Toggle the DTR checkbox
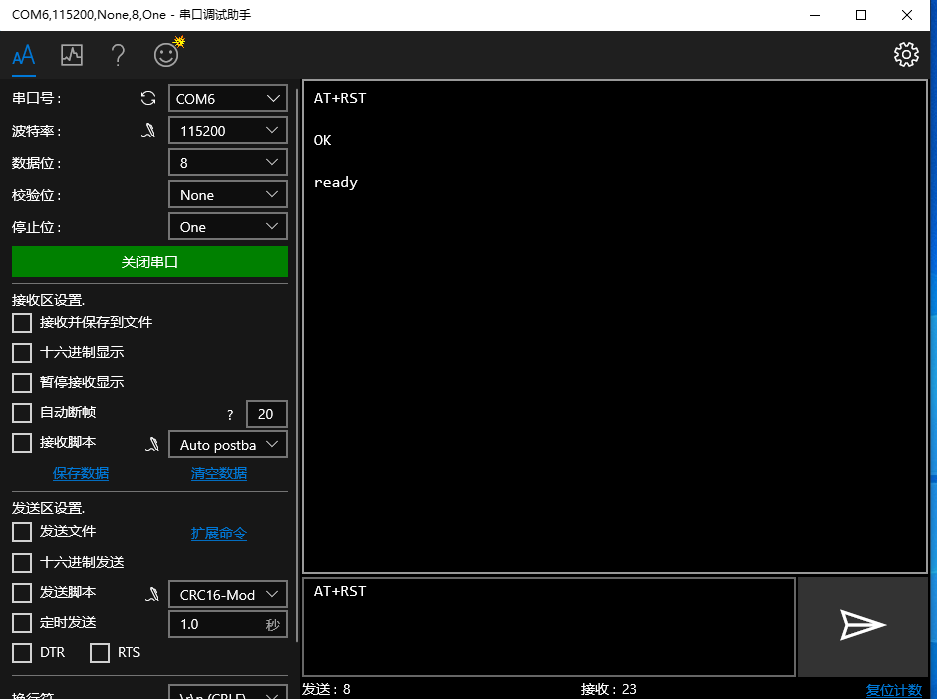Image resolution: width=937 pixels, height=699 pixels. pyautogui.click(x=21, y=652)
